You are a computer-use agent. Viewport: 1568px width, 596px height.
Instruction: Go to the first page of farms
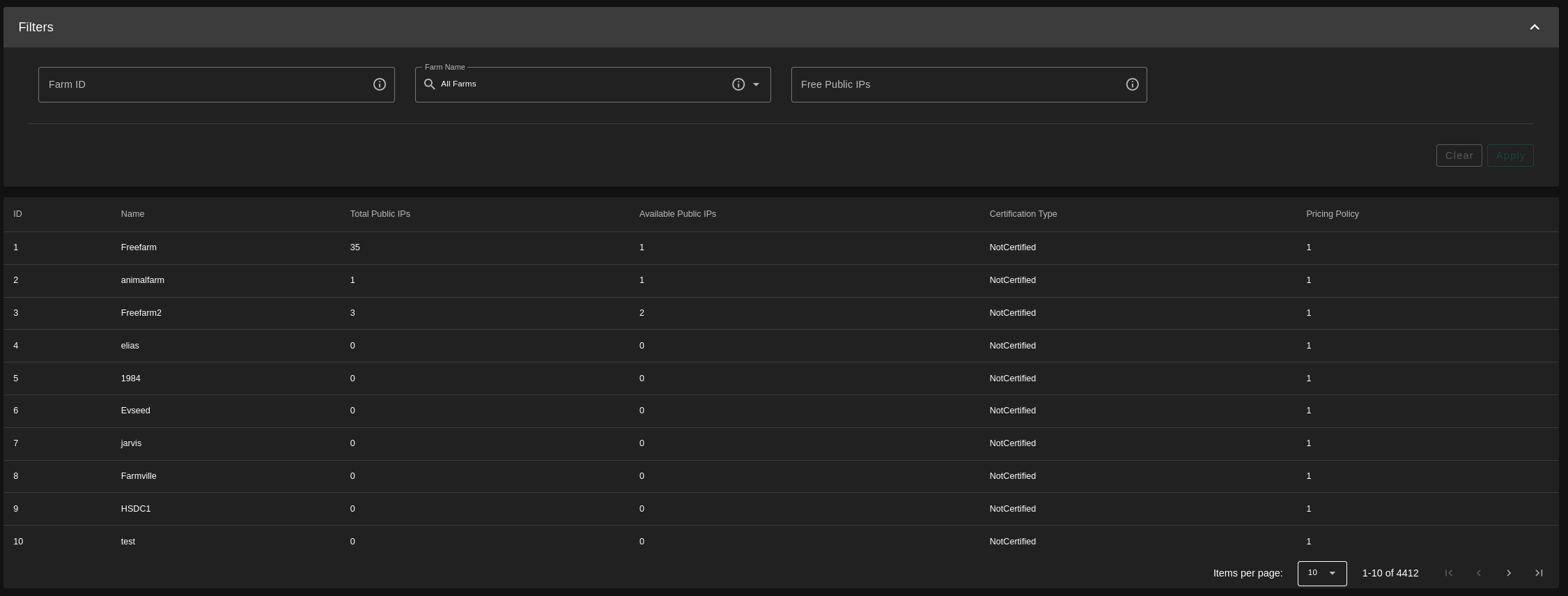[1449, 573]
